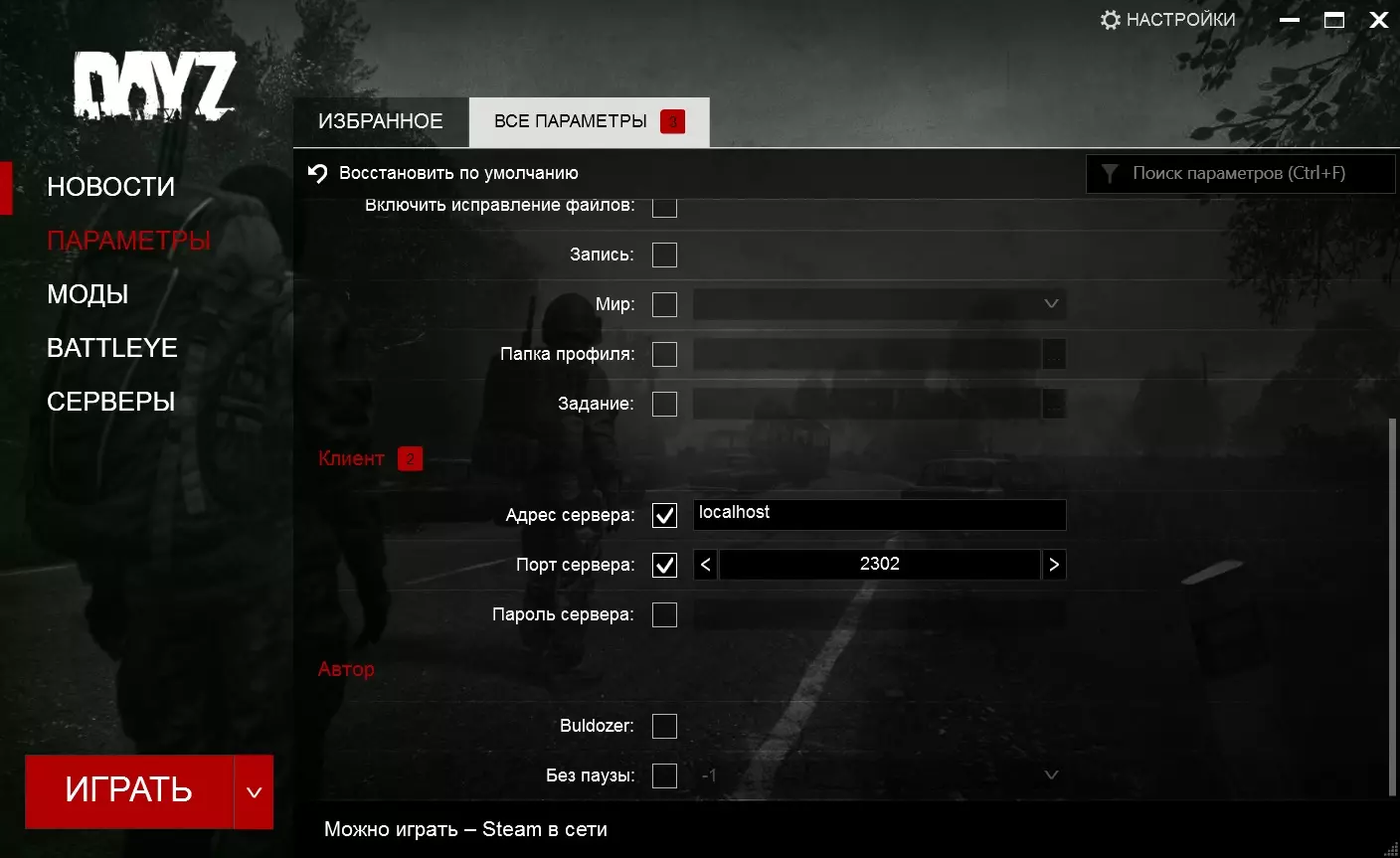Click the server port 2302 field
Screen dimensions: 1400x858
coord(880,565)
